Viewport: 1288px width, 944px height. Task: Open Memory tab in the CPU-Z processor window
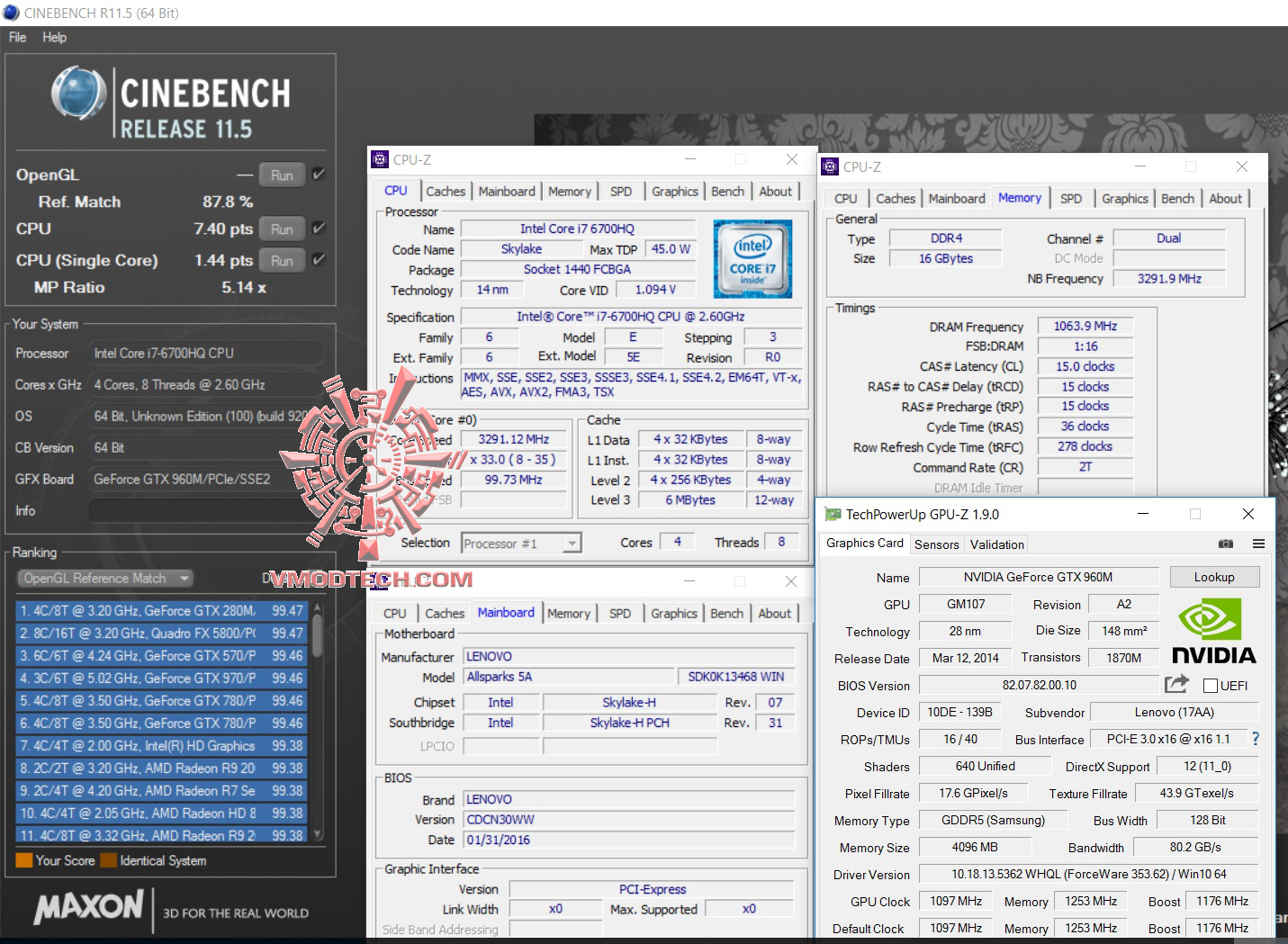coord(570,192)
